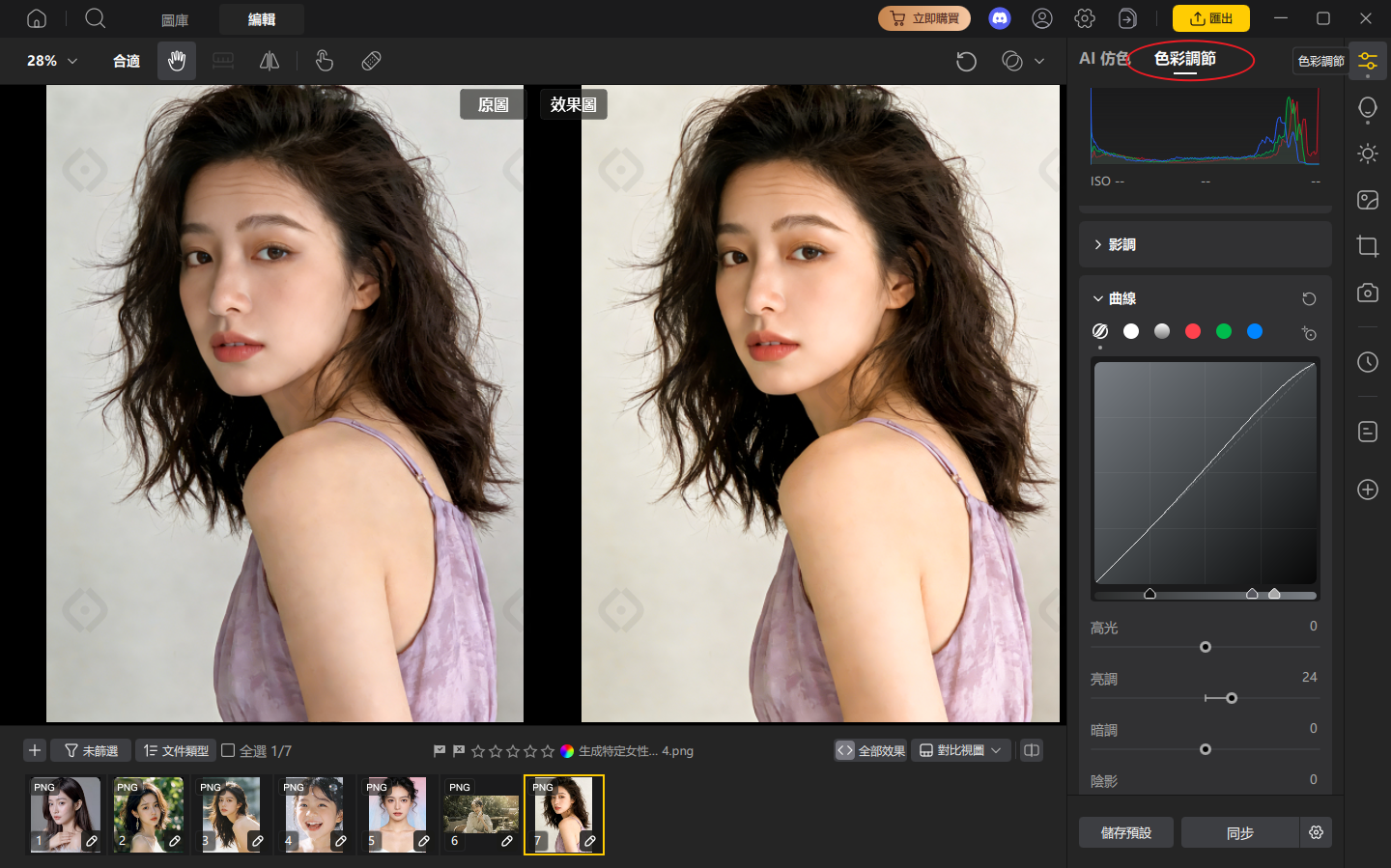Screen dimensions: 1391x868
Task: Open the camera snapshot panel in sidebar
Action: tap(1368, 293)
